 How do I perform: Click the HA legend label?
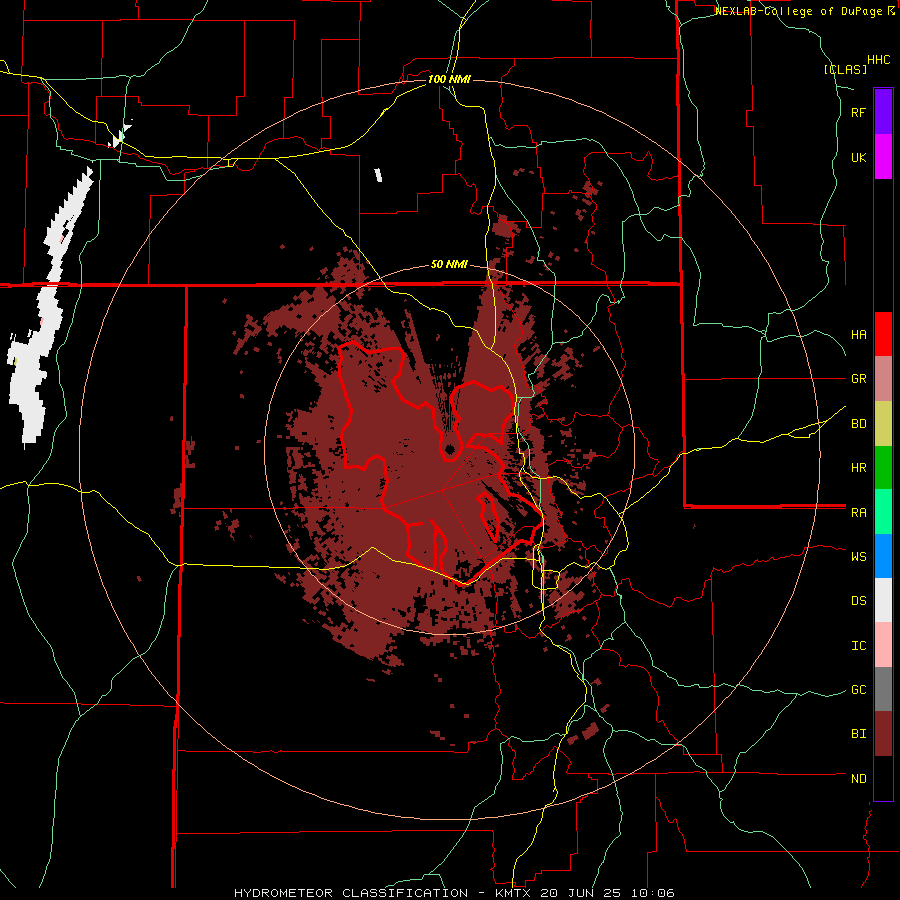tap(858, 335)
